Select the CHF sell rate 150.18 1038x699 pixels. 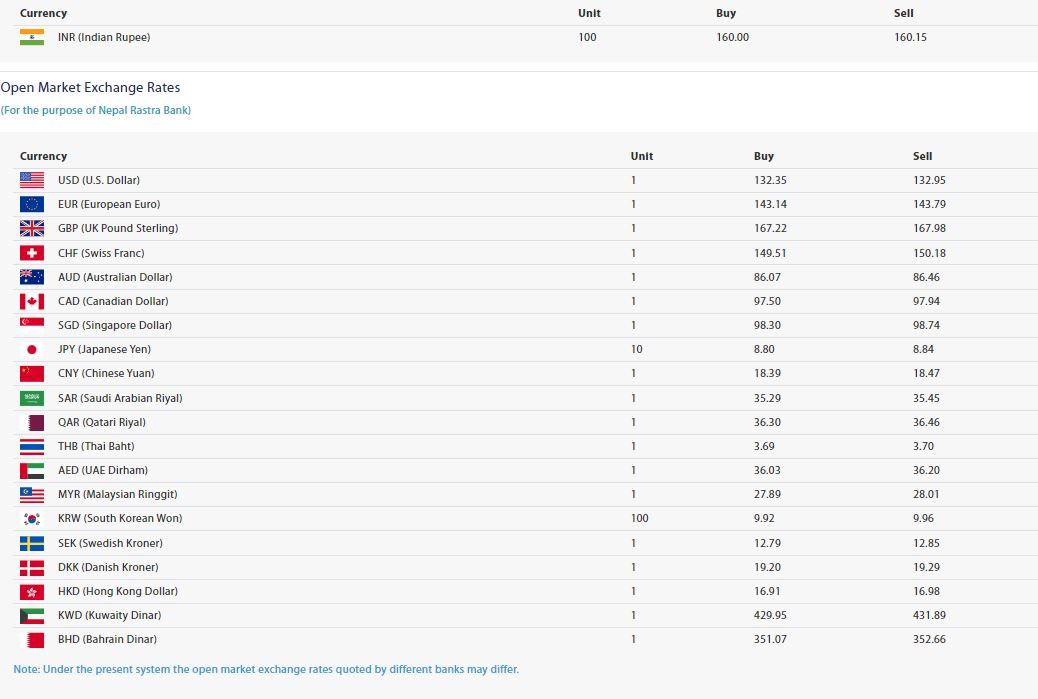(929, 253)
